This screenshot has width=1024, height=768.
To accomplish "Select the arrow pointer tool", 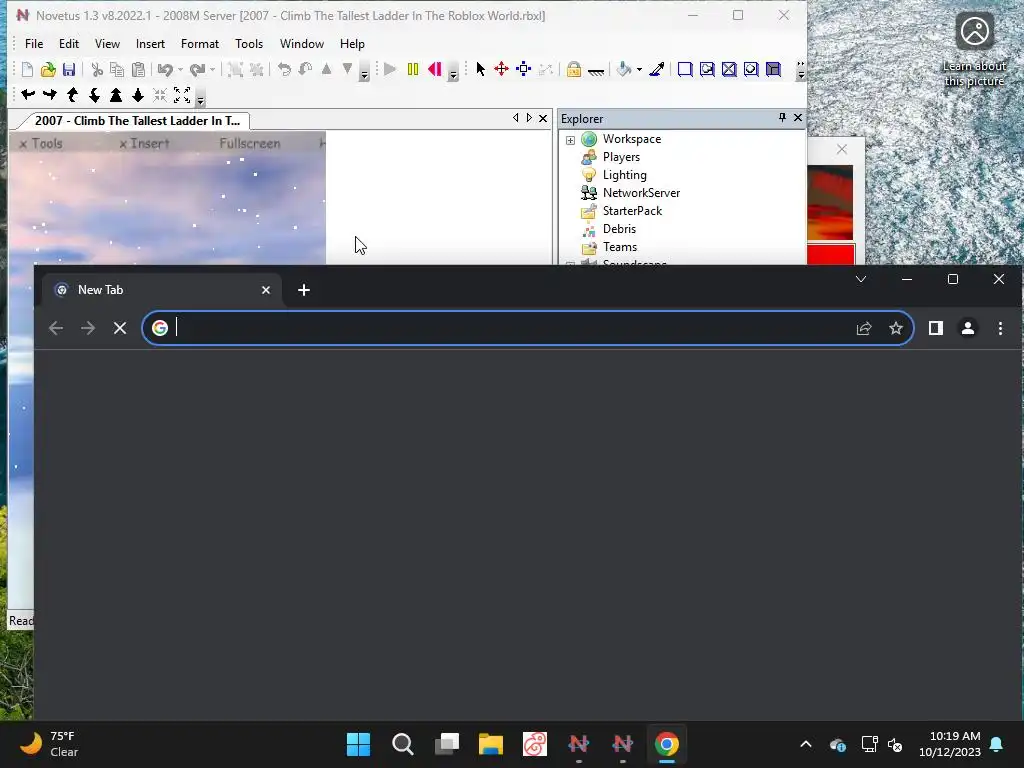I will [481, 69].
